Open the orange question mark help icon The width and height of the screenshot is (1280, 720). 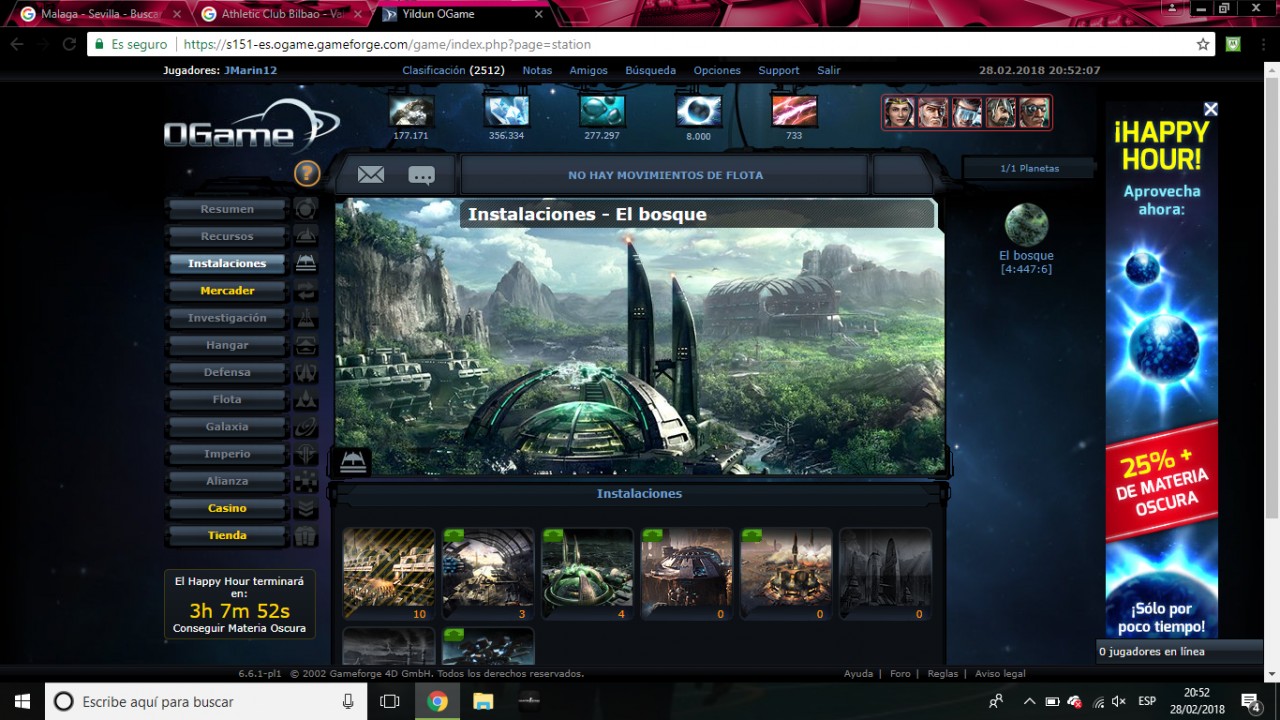(x=307, y=174)
